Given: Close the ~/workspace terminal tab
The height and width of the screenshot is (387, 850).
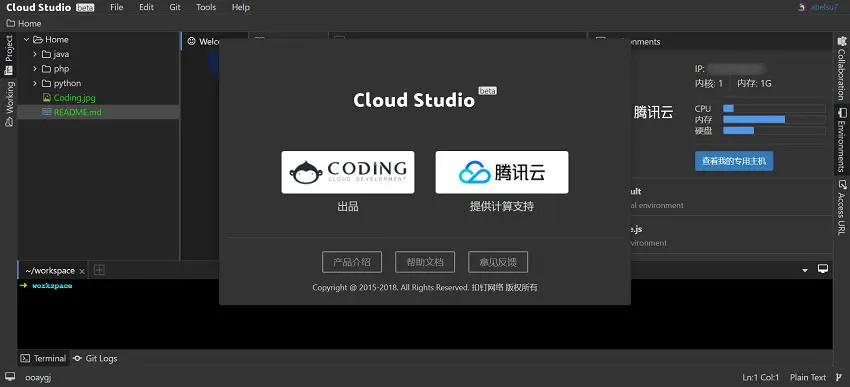Looking at the screenshot, I should [82, 271].
